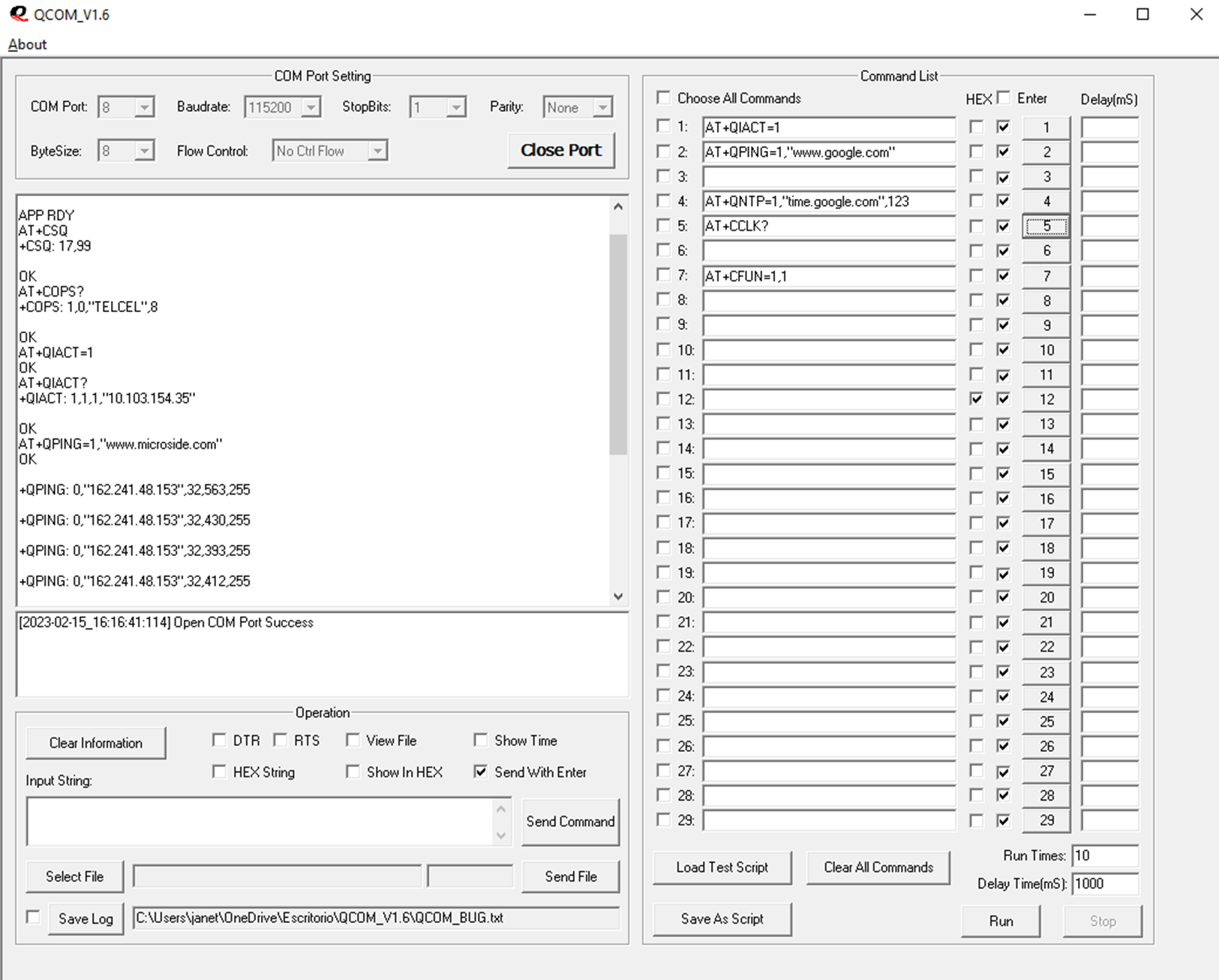The width and height of the screenshot is (1219, 980).
Task: Click the Clear Information button
Action: 95,743
